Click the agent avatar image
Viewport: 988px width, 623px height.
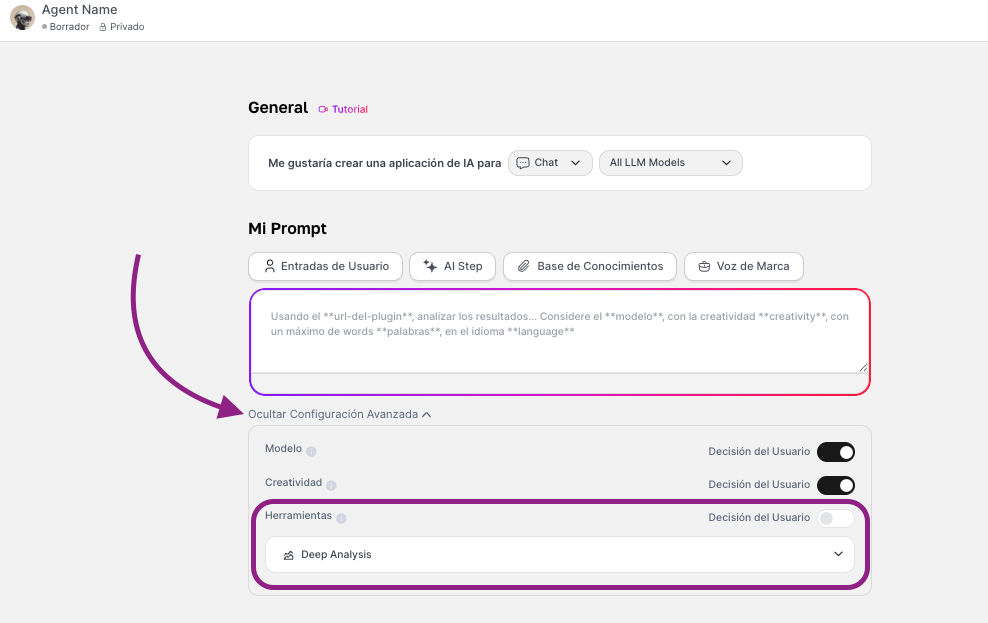click(22, 18)
